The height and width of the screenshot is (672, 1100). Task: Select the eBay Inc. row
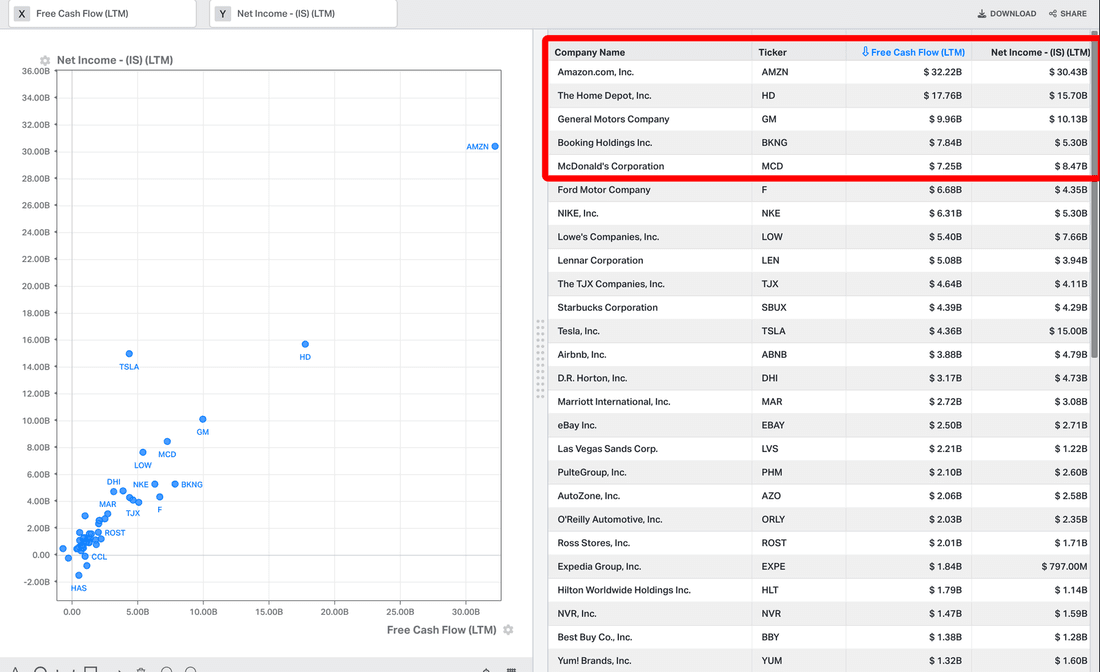pos(819,426)
